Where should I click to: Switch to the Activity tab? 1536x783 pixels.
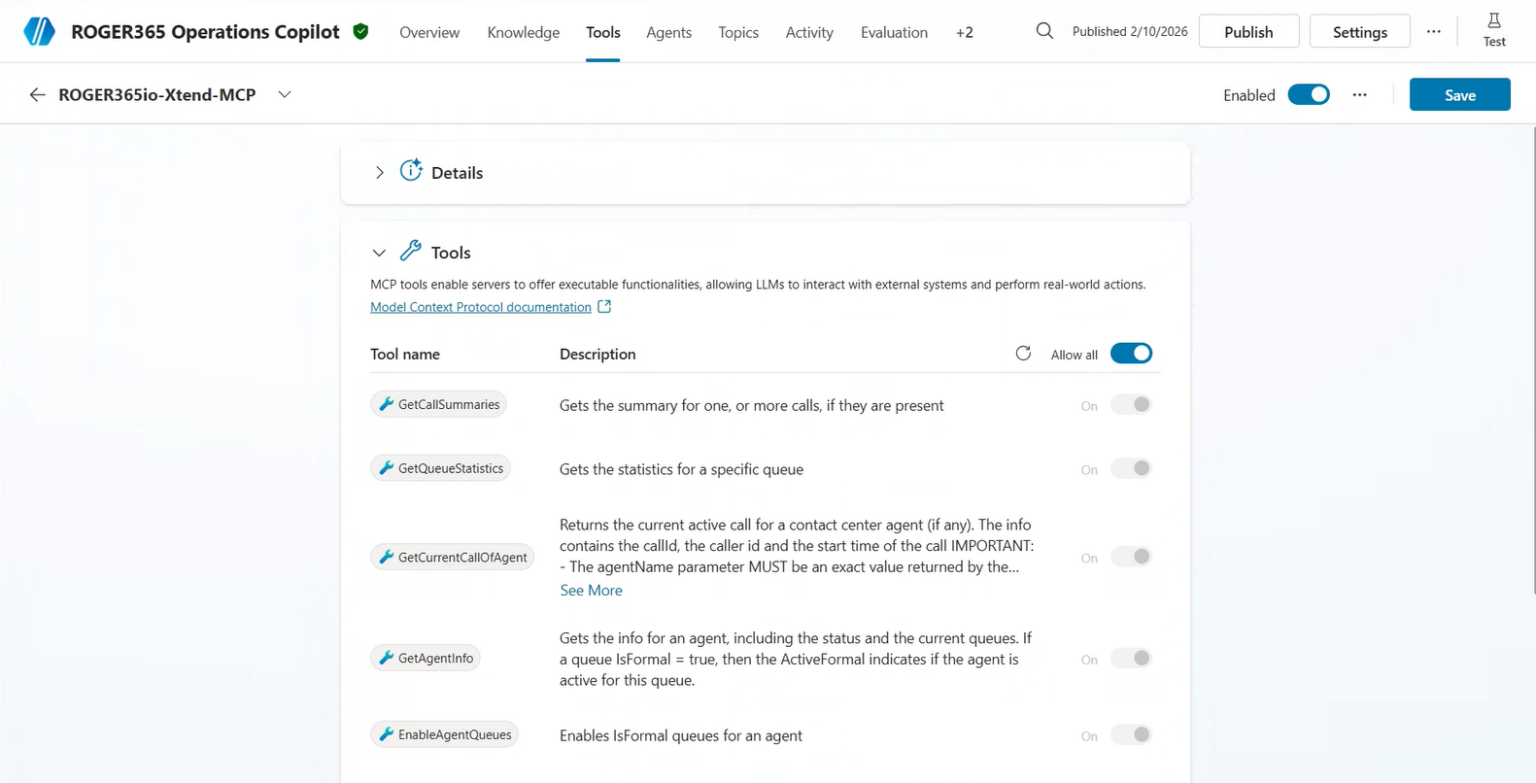pos(809,32)
